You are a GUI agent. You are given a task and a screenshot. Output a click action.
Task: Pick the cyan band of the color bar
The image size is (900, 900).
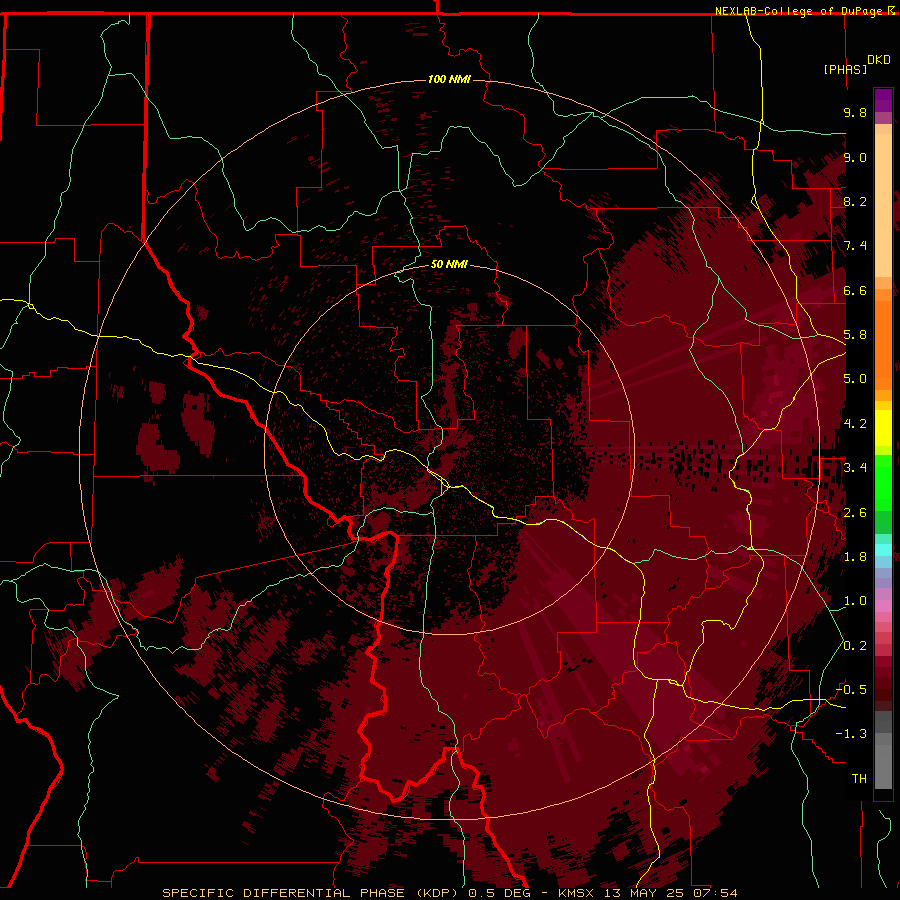pyautogui.click(x=883, y=550)
